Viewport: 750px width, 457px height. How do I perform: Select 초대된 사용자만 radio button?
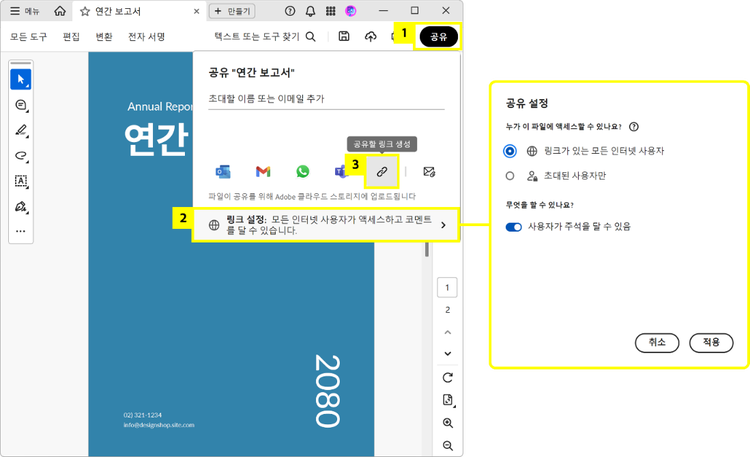pyautogui.click(x=510, y=176)
